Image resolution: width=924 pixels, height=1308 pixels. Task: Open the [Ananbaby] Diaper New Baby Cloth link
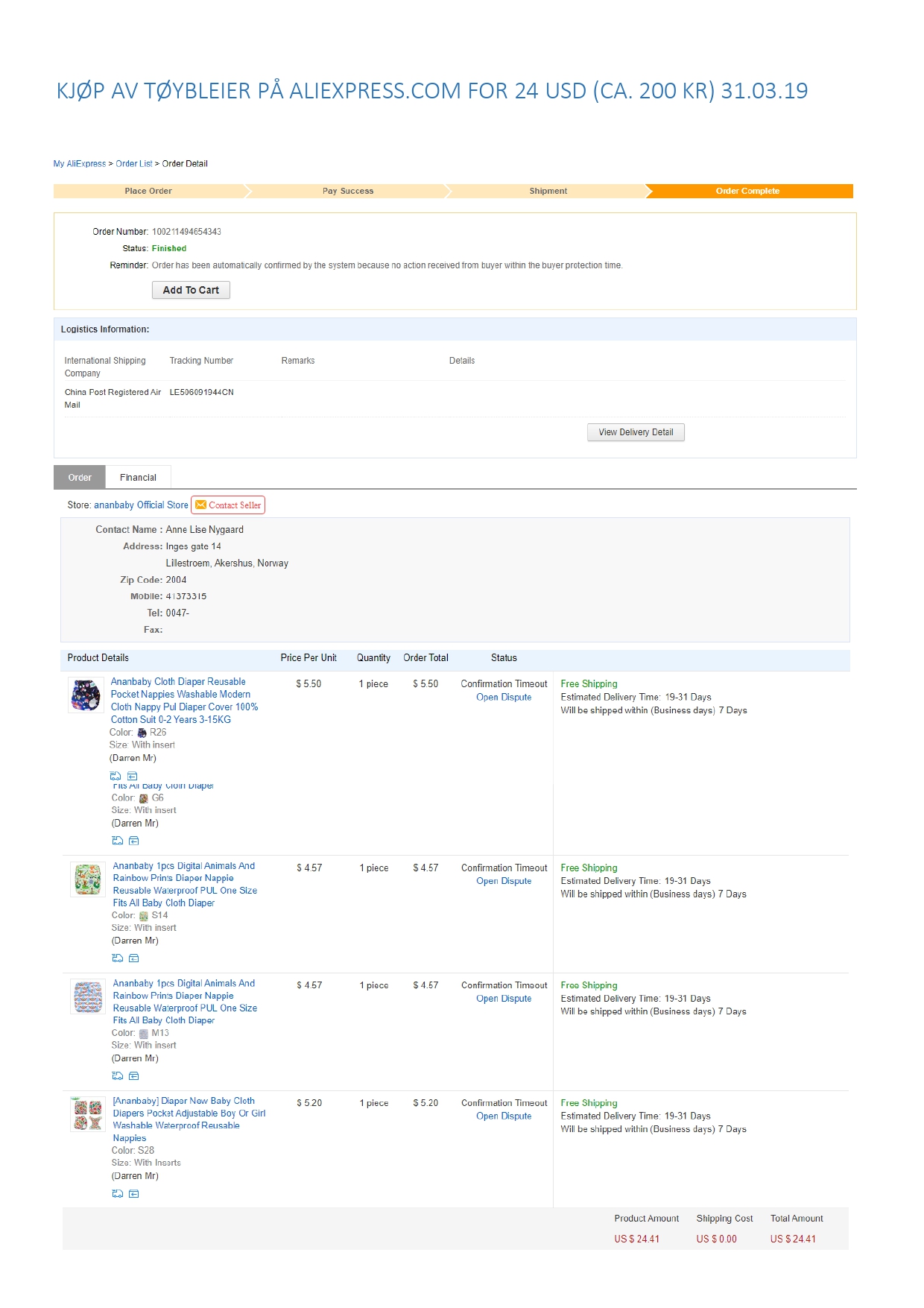[x=189, y=1119]
